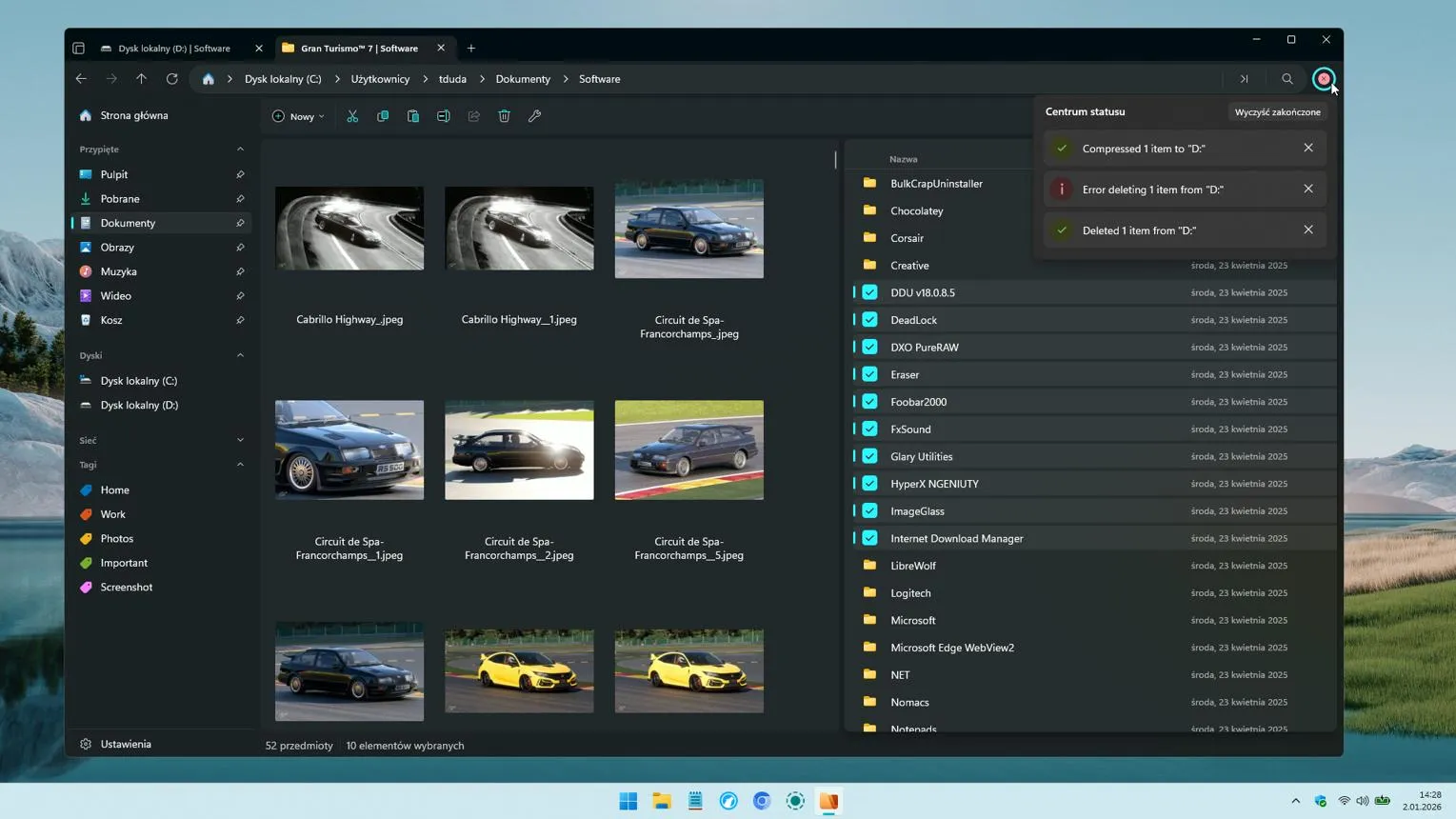The height and width of the screenshot is (819, 1456).
Task: Open File Explorer from the taskbar
Action: [662, 801]
